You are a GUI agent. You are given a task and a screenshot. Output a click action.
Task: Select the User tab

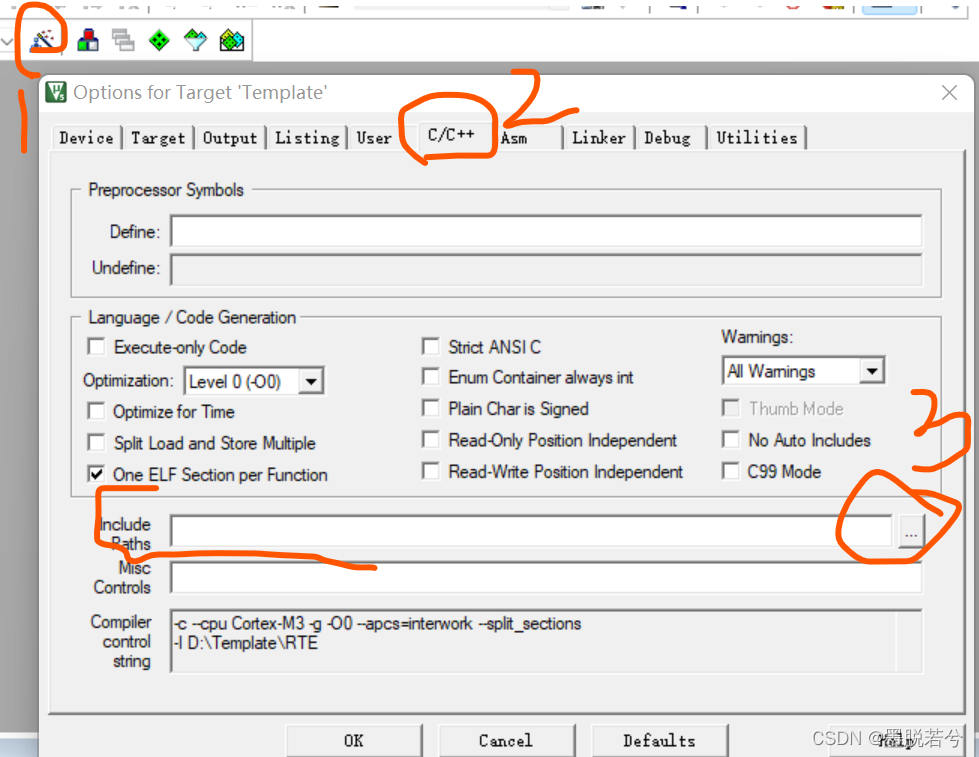[374, 137]
